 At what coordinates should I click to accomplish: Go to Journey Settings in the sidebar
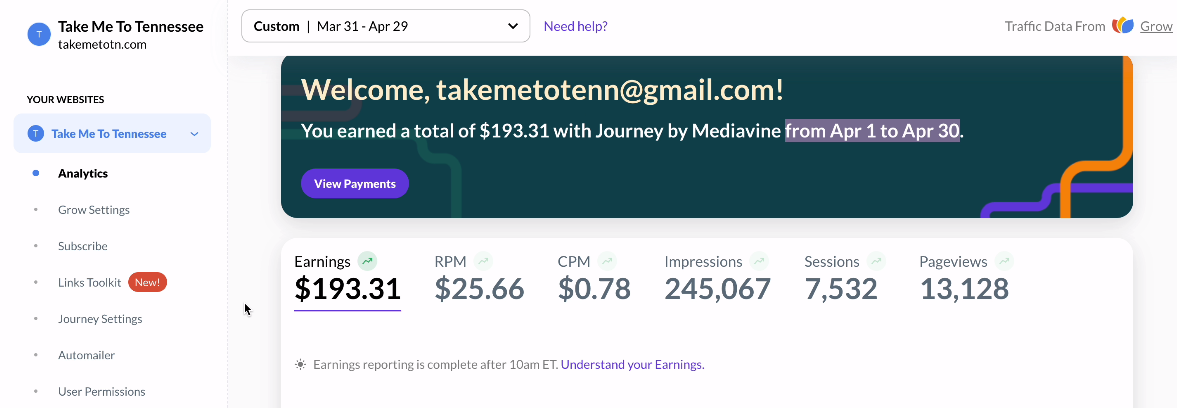pos(100,319)
